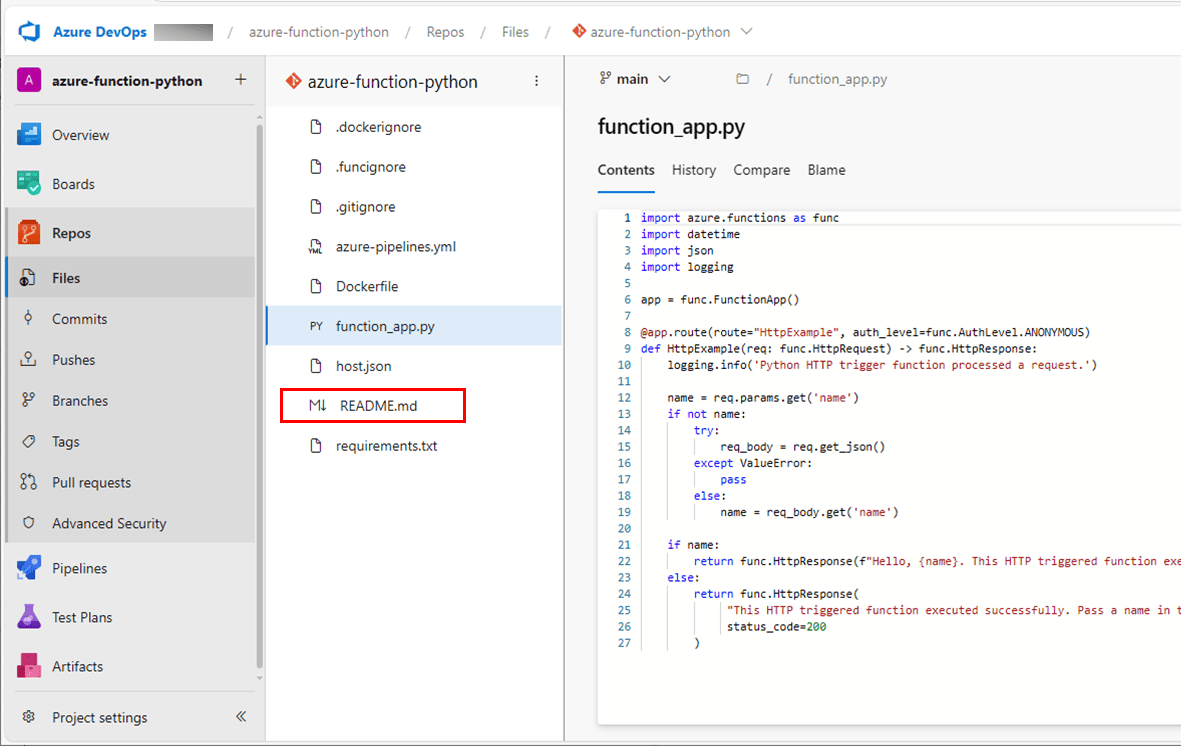1181x746 pixels.
Task: Open Branches in Repos menu
Action: tap(131, 400)
